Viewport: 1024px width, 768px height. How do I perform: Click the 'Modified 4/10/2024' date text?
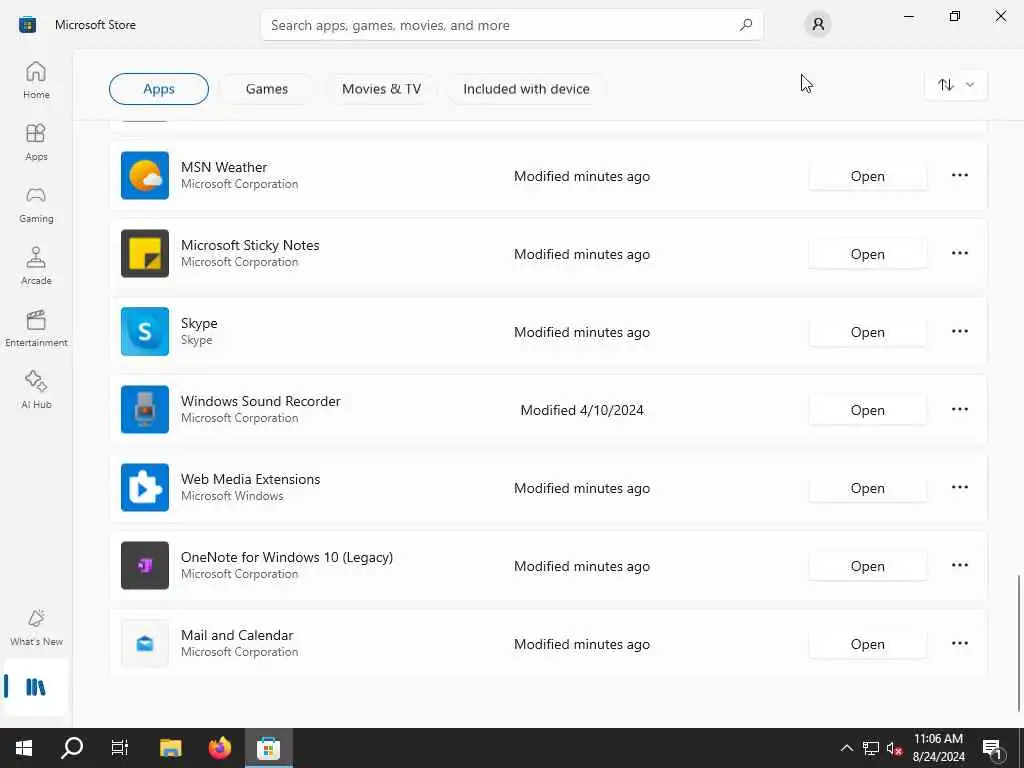point(582,410)
